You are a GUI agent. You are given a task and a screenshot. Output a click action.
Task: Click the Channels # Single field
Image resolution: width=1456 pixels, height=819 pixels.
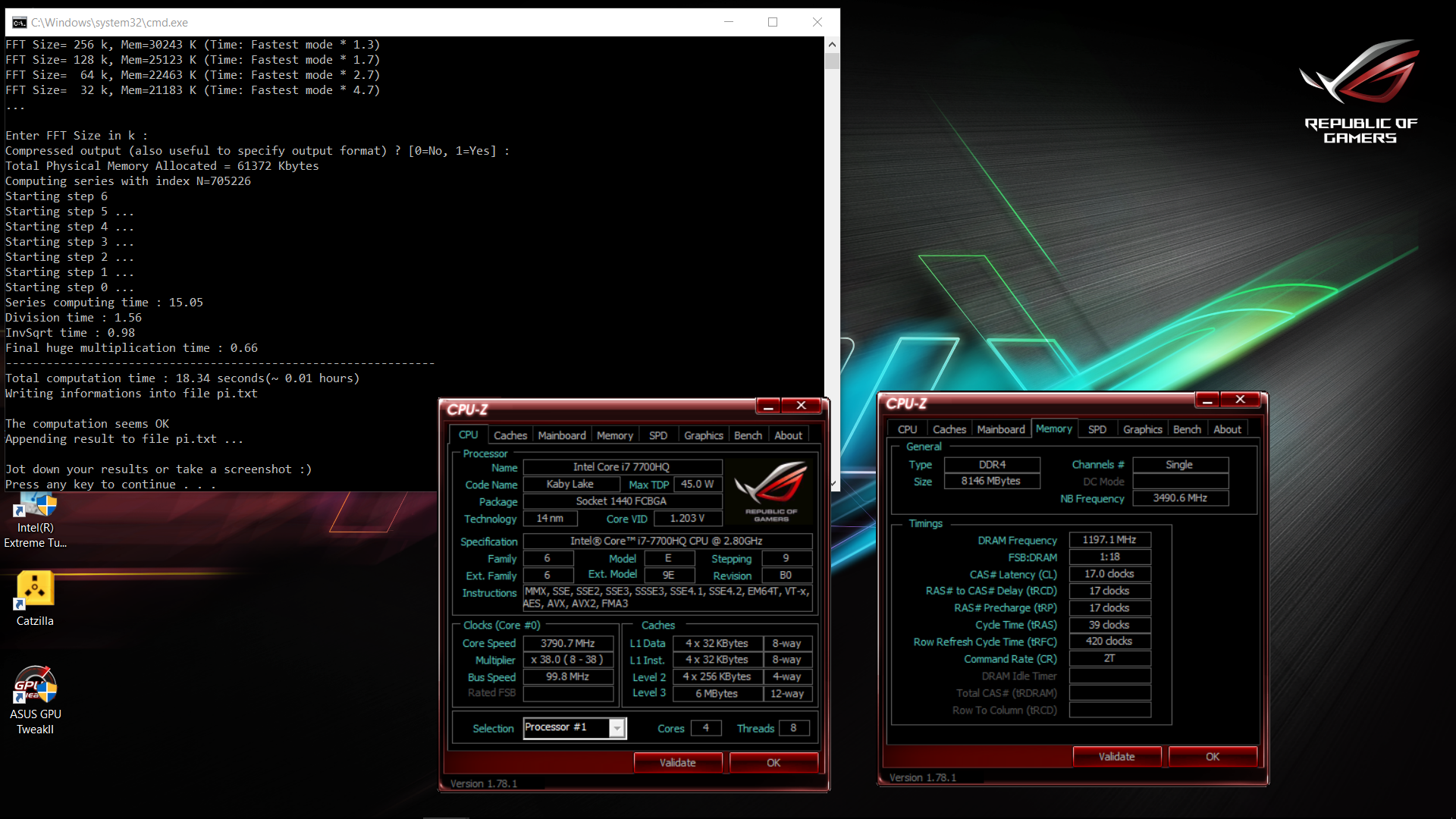[1180, 464]
